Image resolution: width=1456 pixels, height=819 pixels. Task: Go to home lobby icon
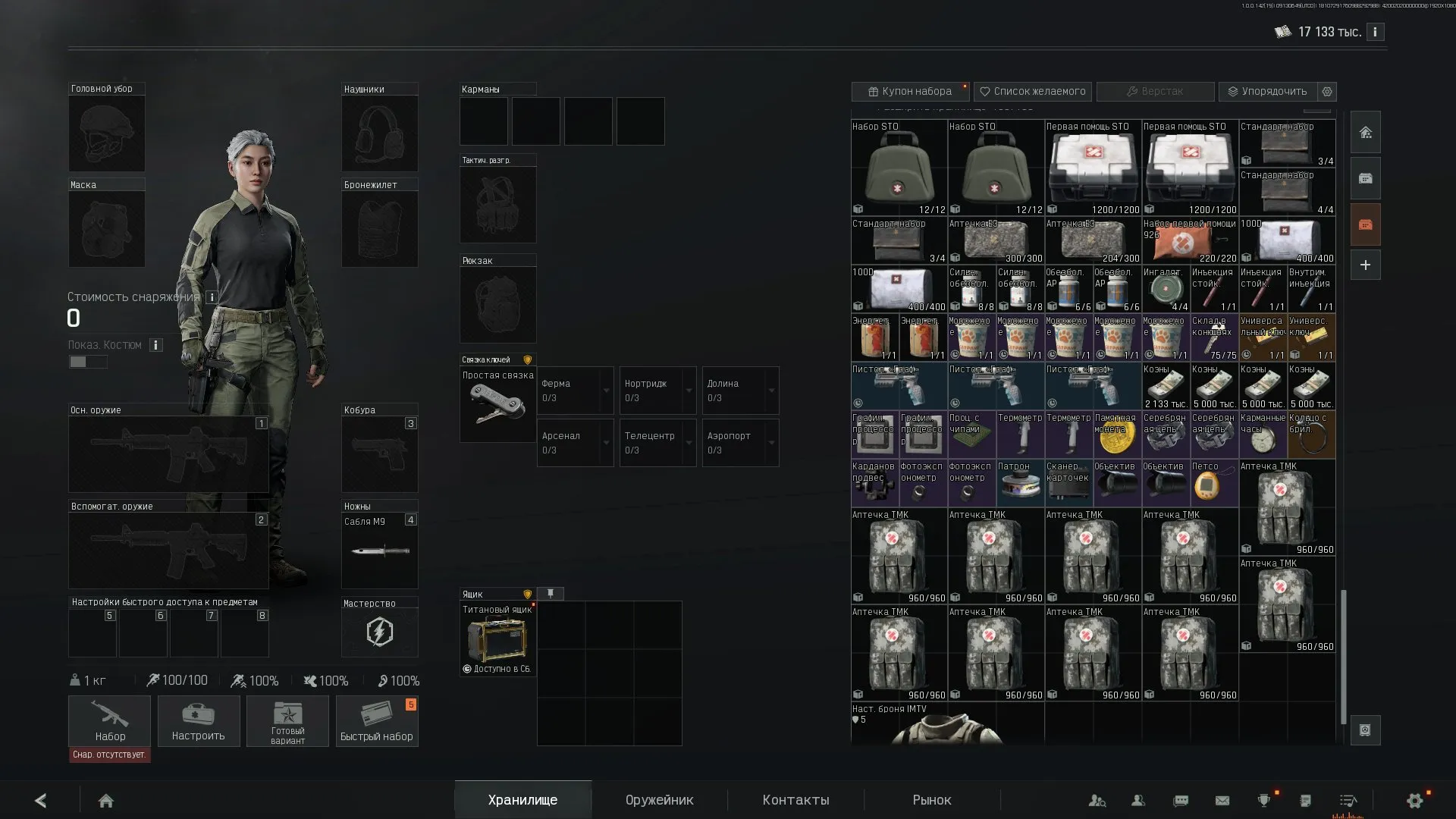coord(106,801)
